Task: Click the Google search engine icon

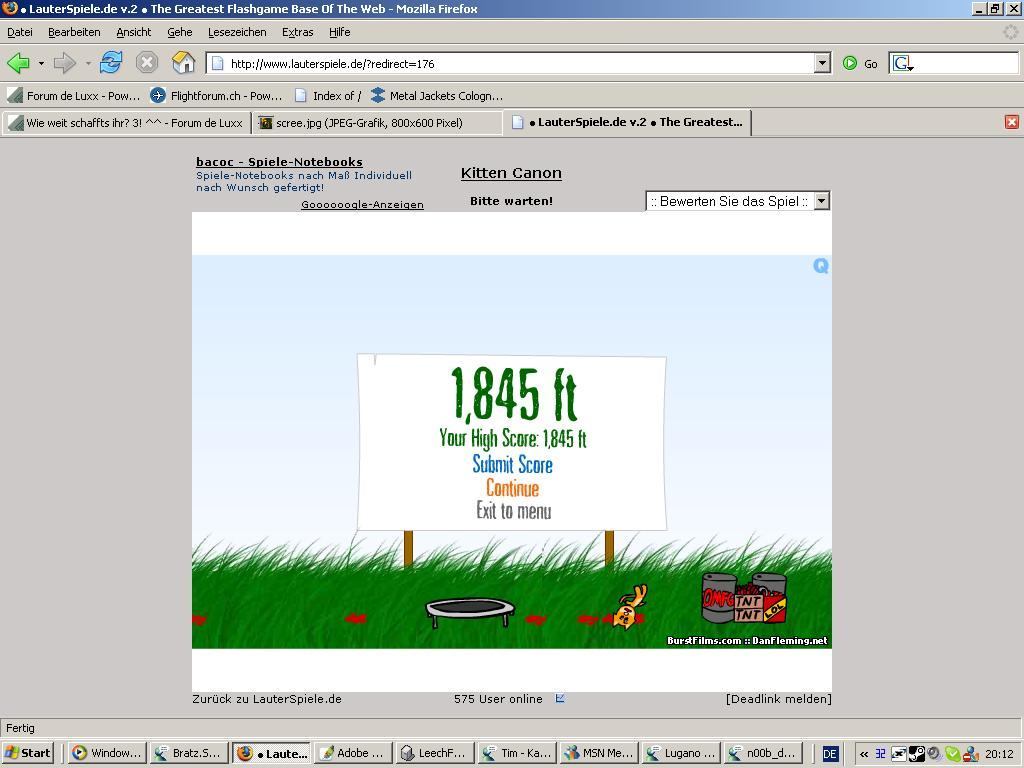Action: (x=903, y=63)
